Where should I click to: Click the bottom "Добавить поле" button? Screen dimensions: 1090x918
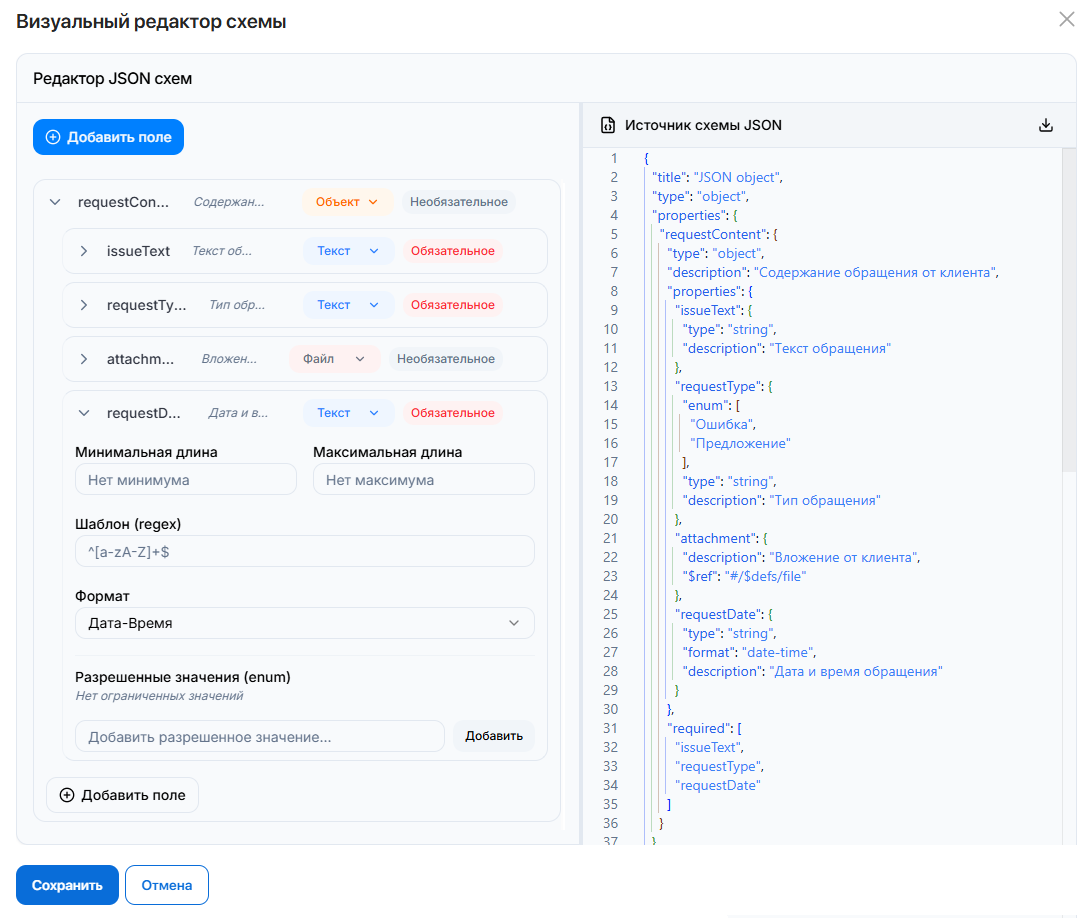(x=122, y=794)
